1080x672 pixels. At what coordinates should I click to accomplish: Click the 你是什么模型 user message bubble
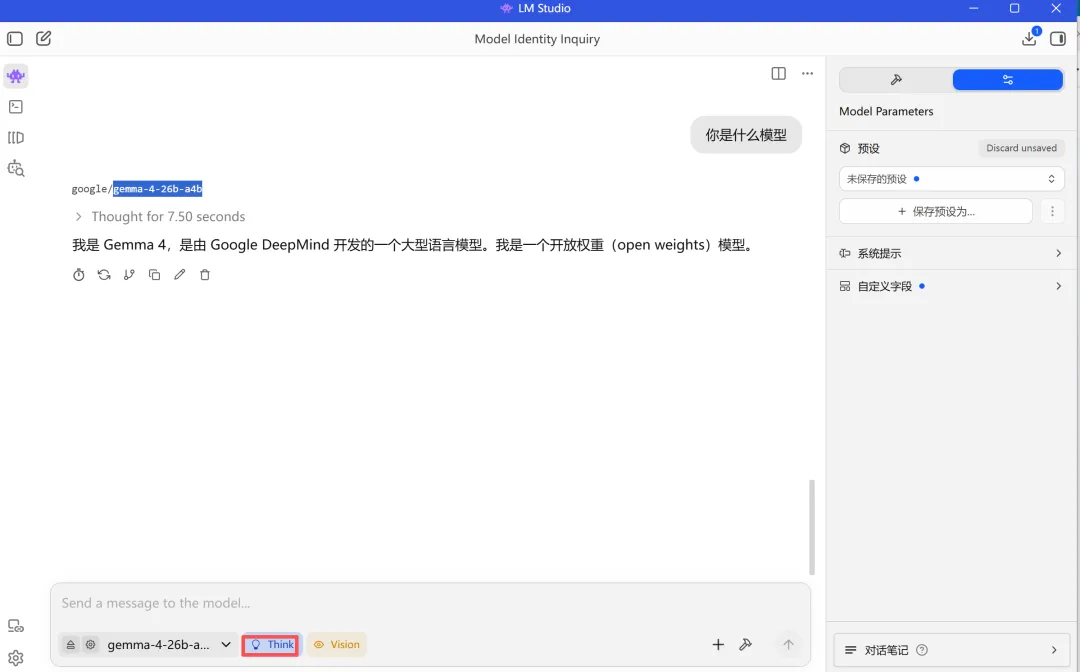[746, 135]
